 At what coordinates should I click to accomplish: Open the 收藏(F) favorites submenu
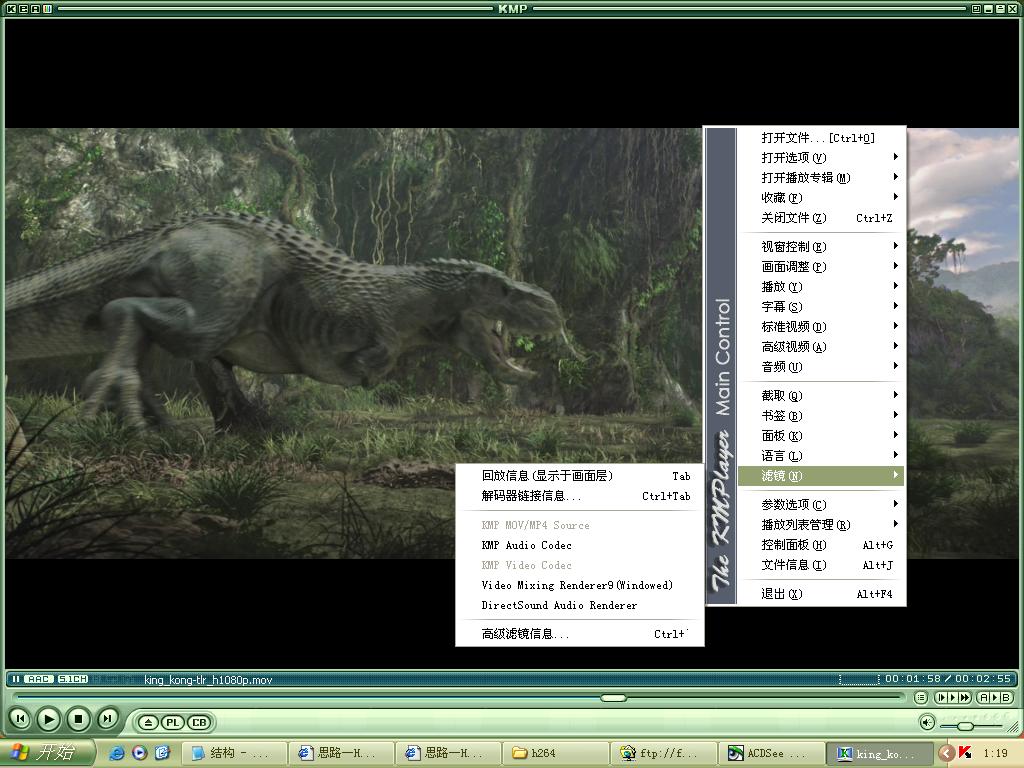pyautogui.click(x=821, y=198)
